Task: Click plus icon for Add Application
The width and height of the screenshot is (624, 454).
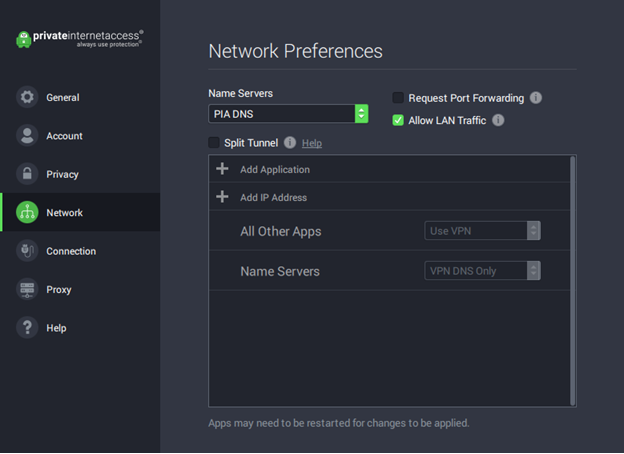Action: (222, 169)
